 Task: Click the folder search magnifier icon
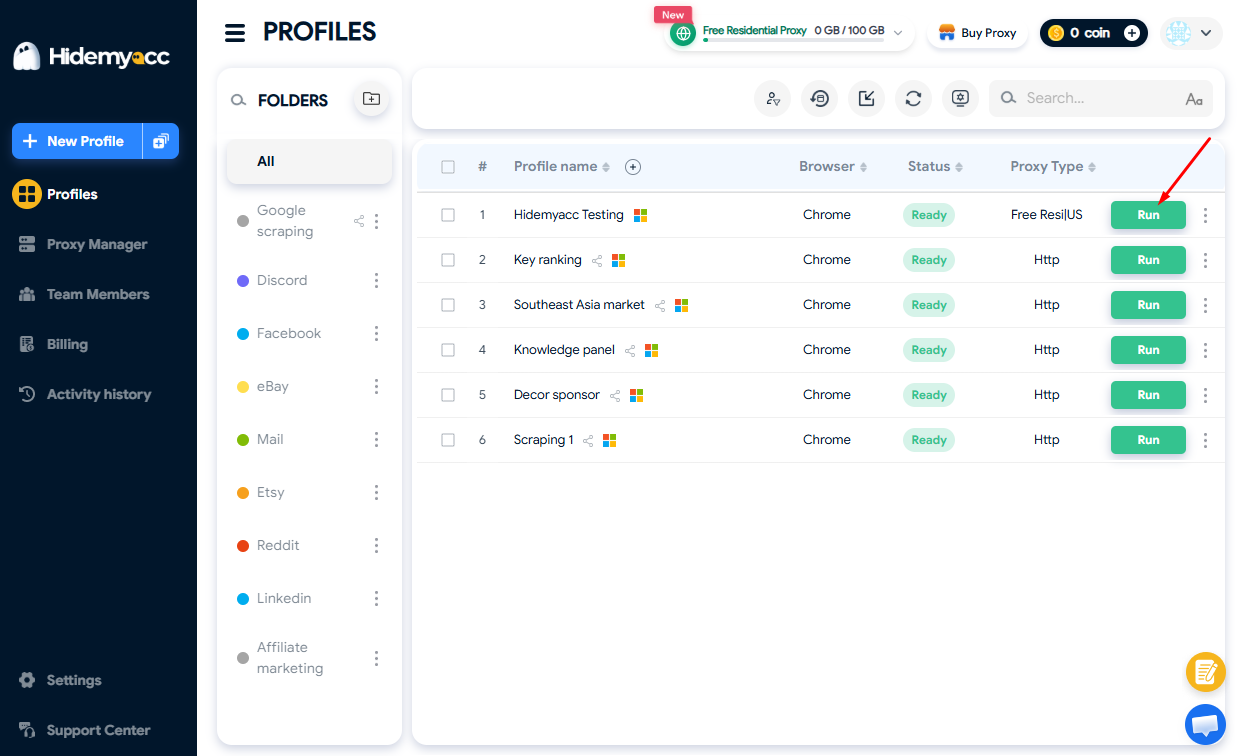click(238, 100)
